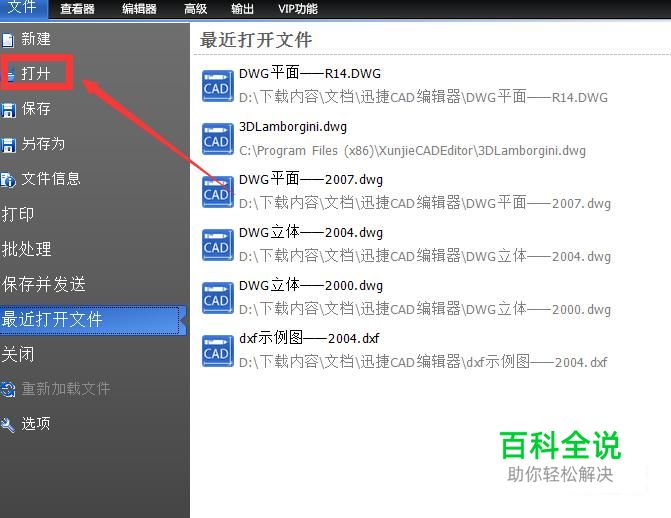Screen dimensions: 671x518
Task: Click CAD icon of DWG平面——2007.dwg
Action: pos(217,192)
